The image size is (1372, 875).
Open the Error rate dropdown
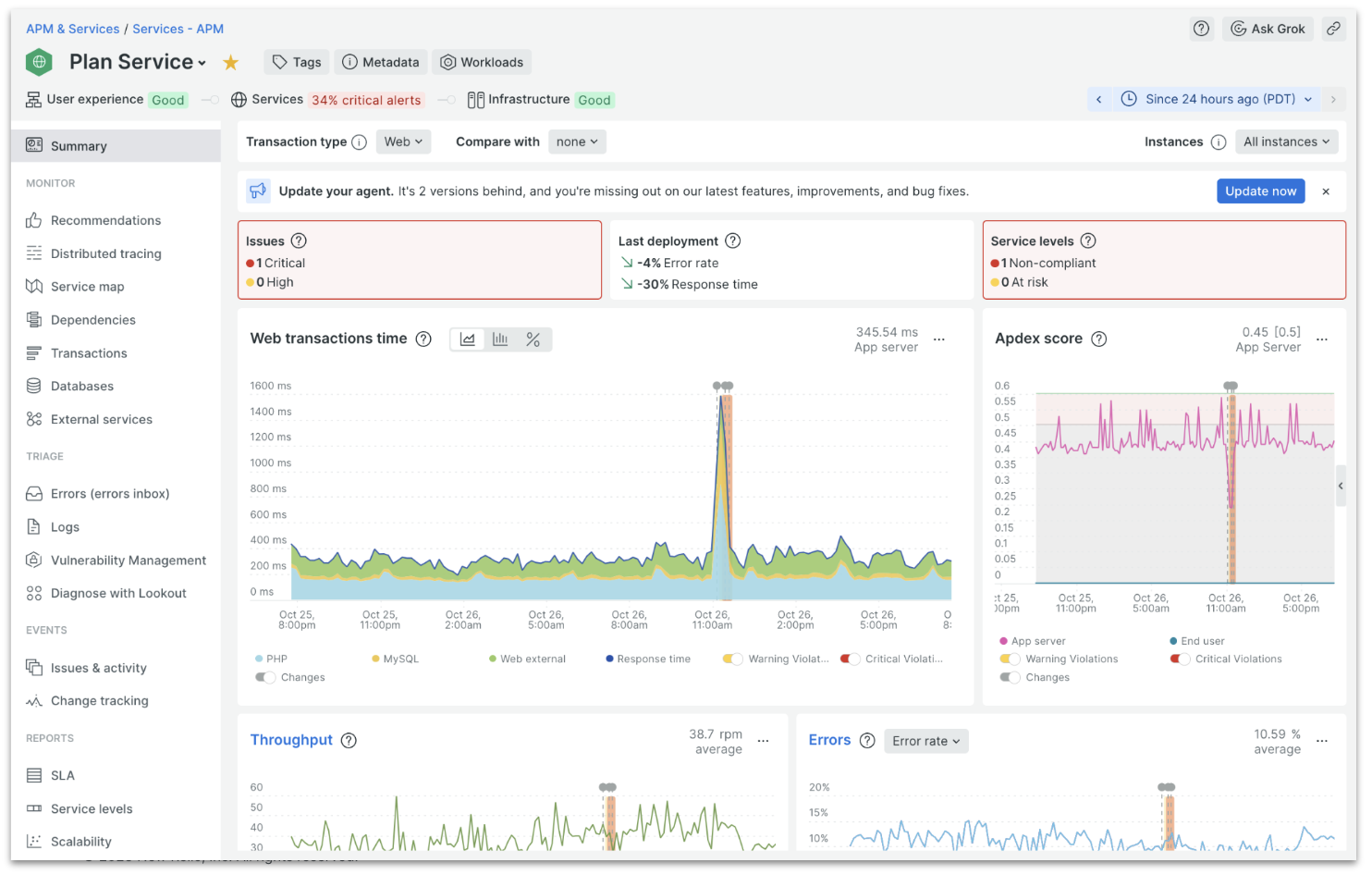[x=926, y=741]
